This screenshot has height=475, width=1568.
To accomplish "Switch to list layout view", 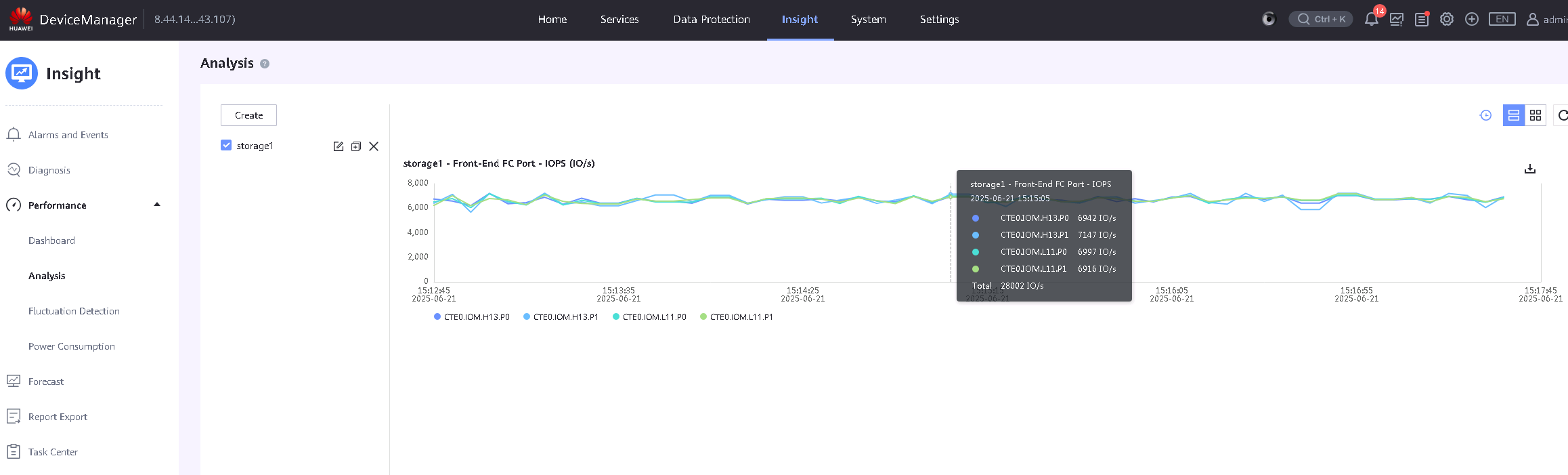I will click(1514, 115).
